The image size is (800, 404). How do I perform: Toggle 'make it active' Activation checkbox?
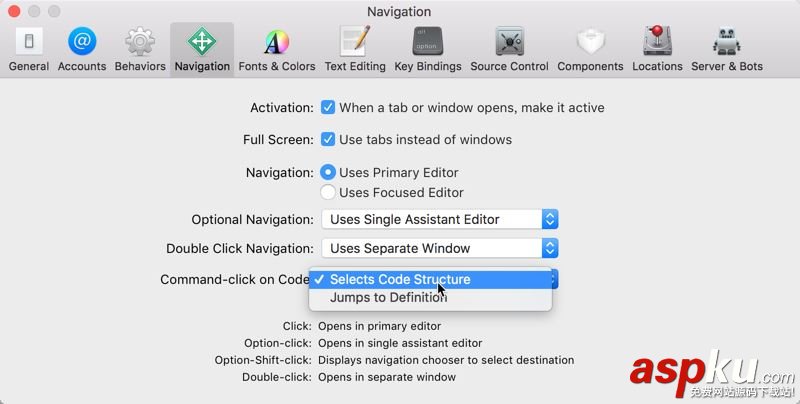click(327, 107)
